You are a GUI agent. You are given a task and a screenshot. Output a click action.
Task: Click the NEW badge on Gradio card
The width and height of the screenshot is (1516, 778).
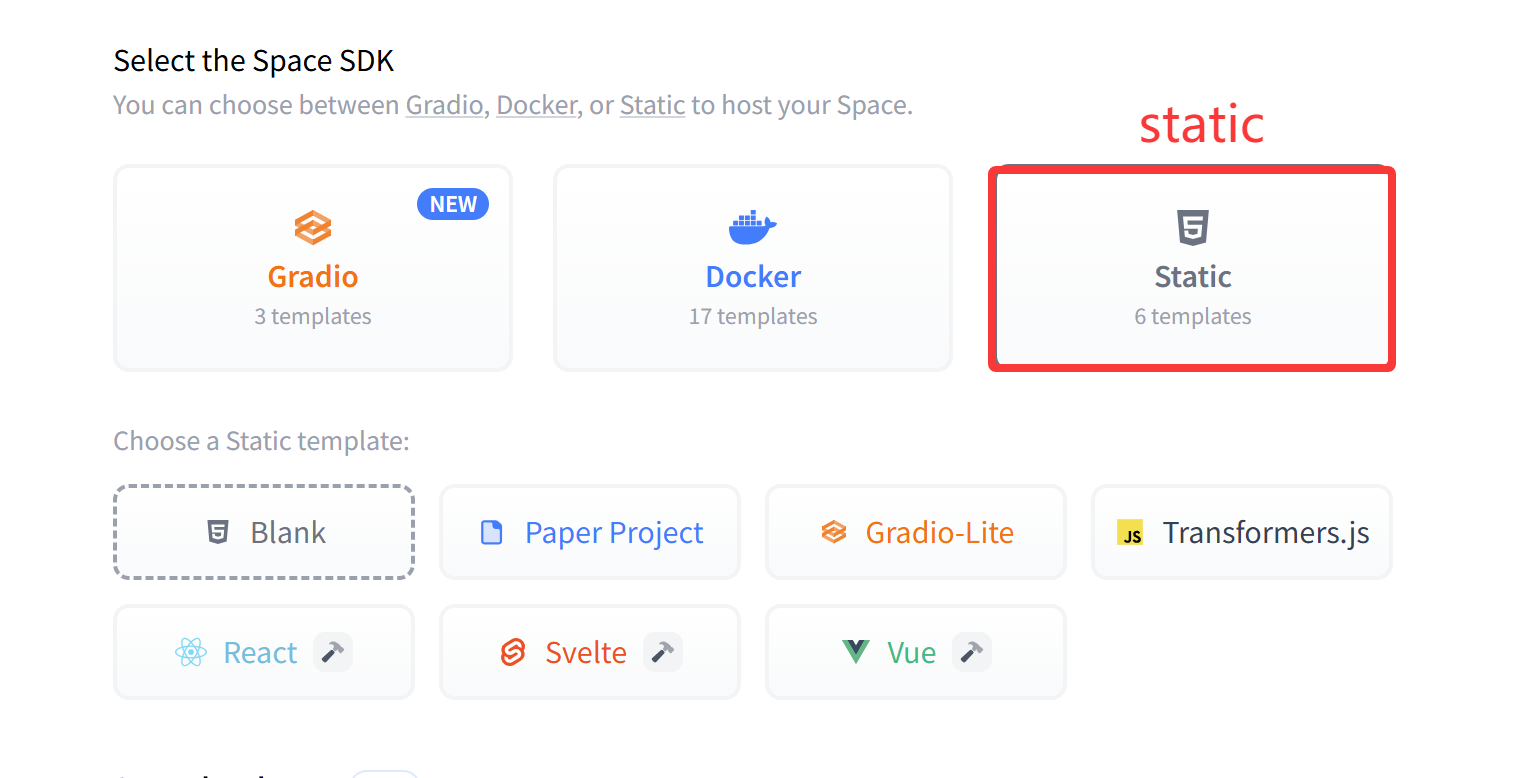click(453, 204)
